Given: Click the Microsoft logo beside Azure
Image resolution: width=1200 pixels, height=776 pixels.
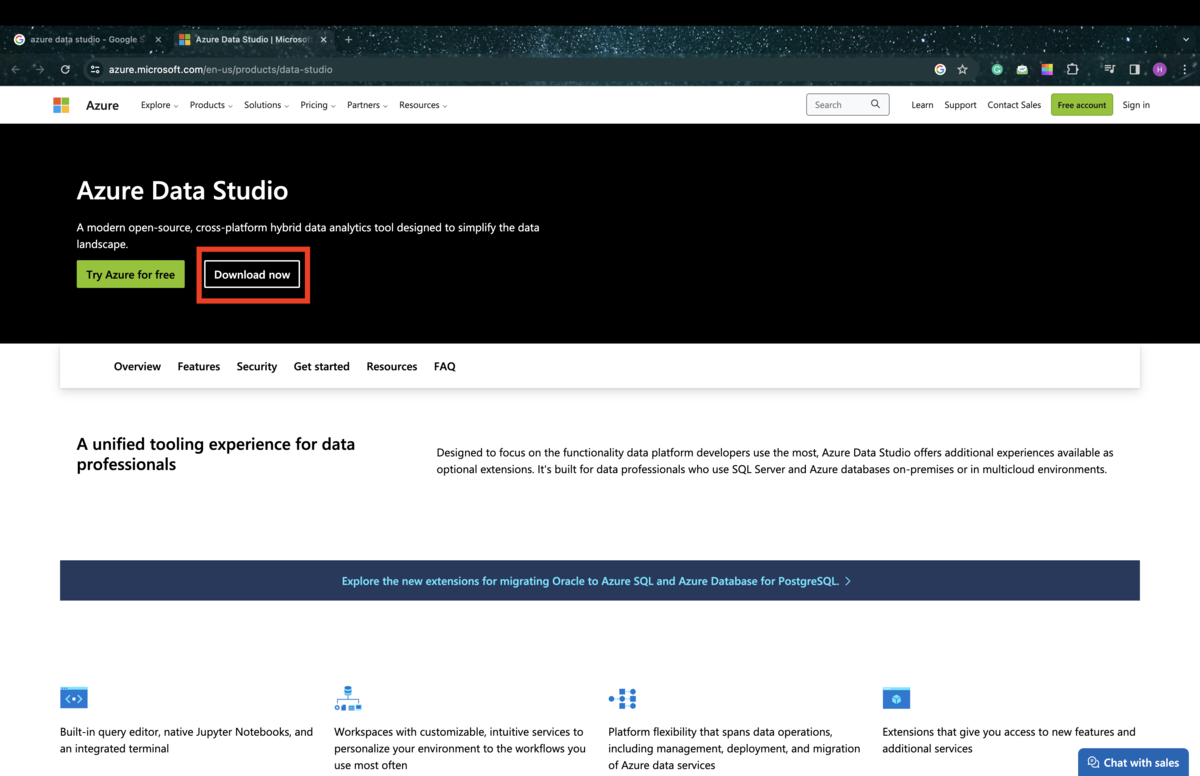Looking at the screenshot, I should pos(60,104).
